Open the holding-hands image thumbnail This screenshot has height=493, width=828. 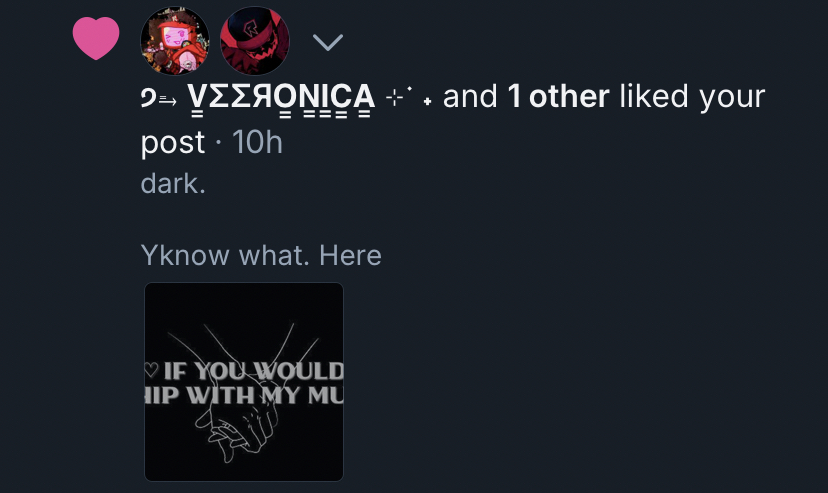(x=244, y=382)
